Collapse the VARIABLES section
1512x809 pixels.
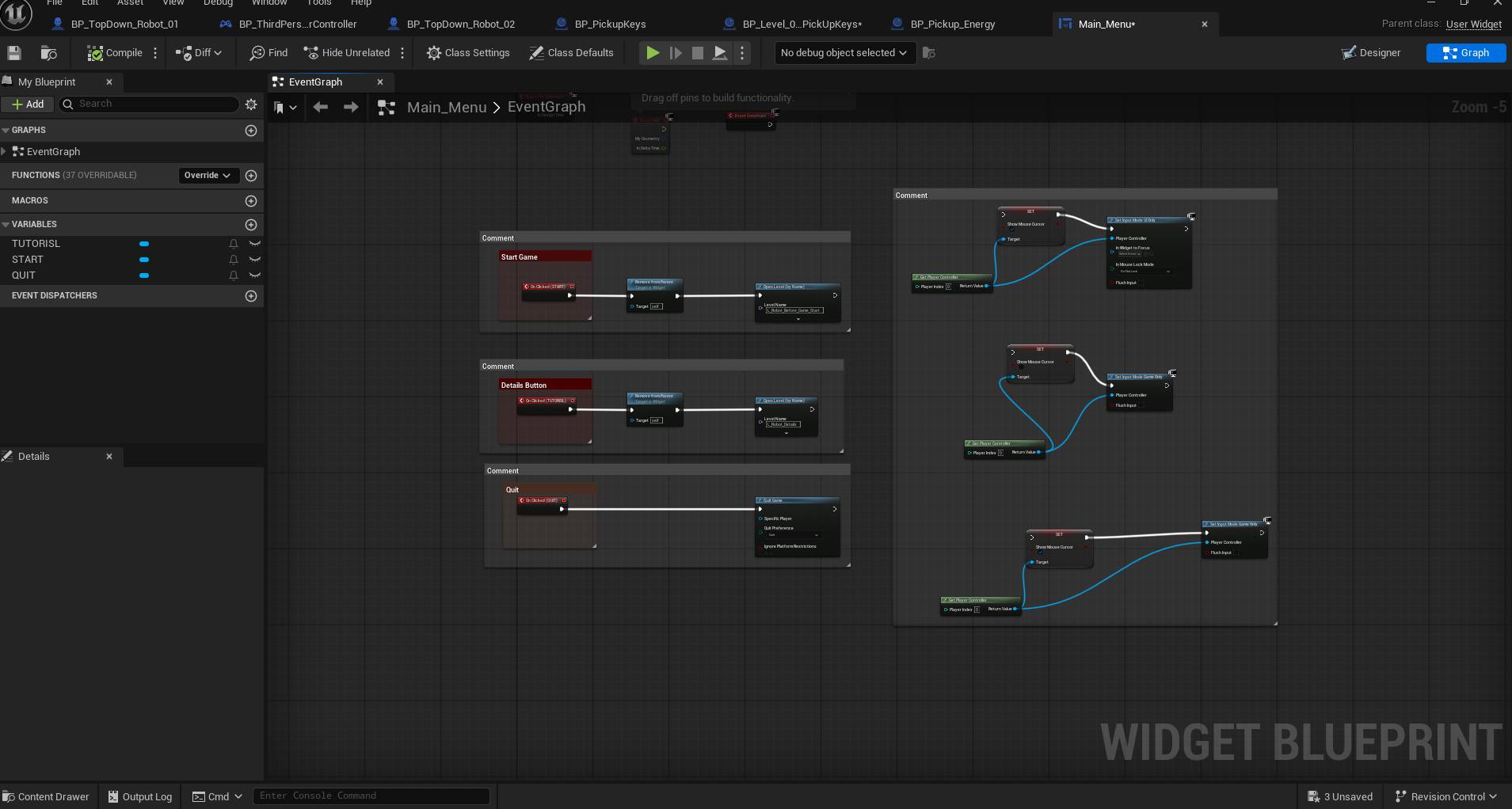[x=6, y=224]
